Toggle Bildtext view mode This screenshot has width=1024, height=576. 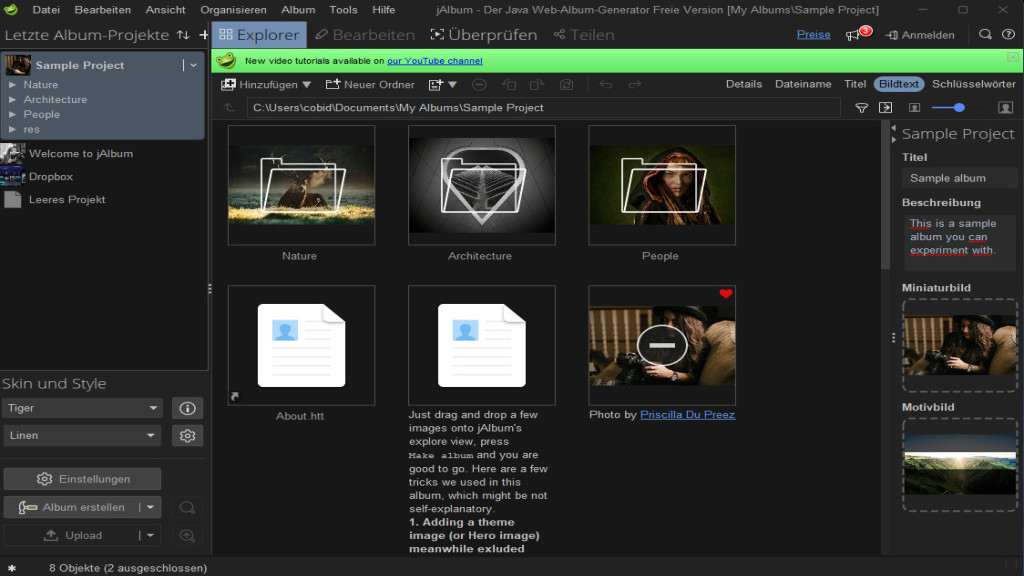coord(899,85)
